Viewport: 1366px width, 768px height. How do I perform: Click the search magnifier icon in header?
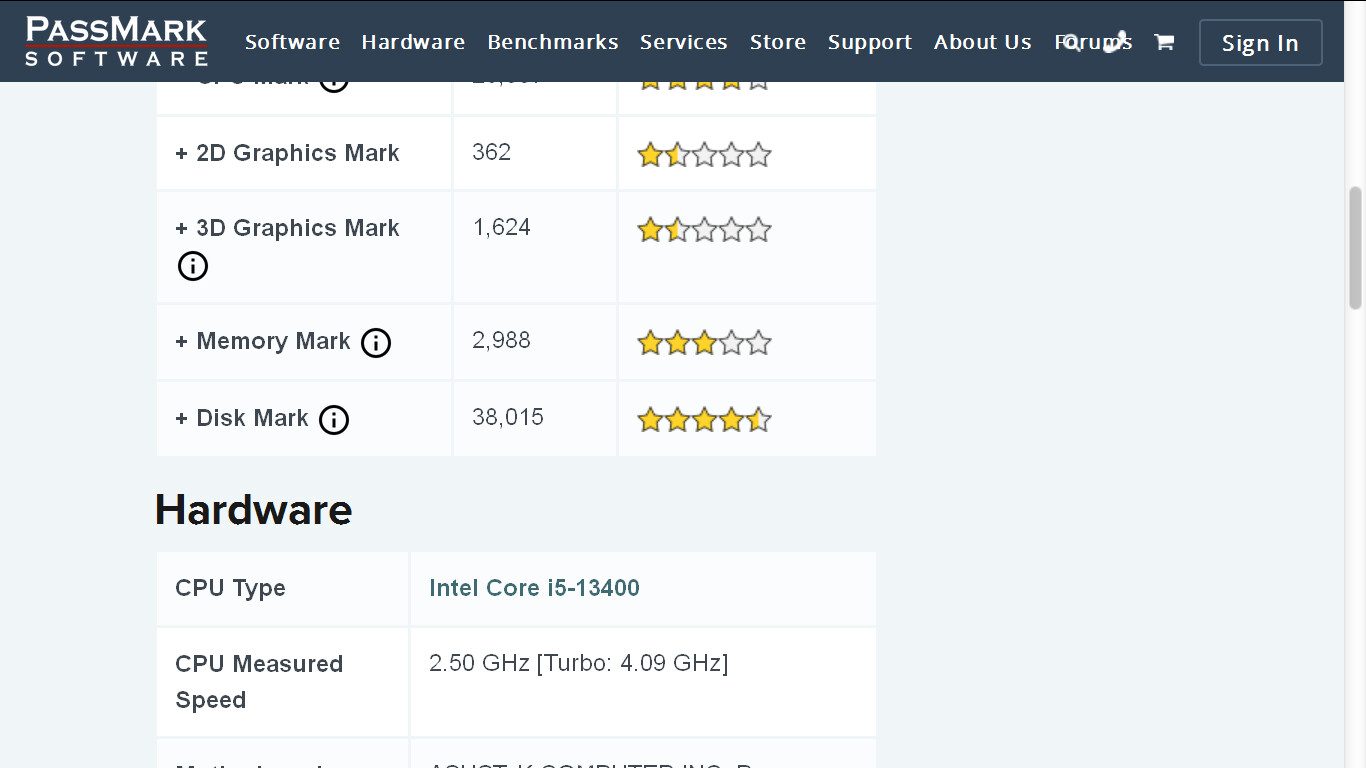[x=1071, y=42]
